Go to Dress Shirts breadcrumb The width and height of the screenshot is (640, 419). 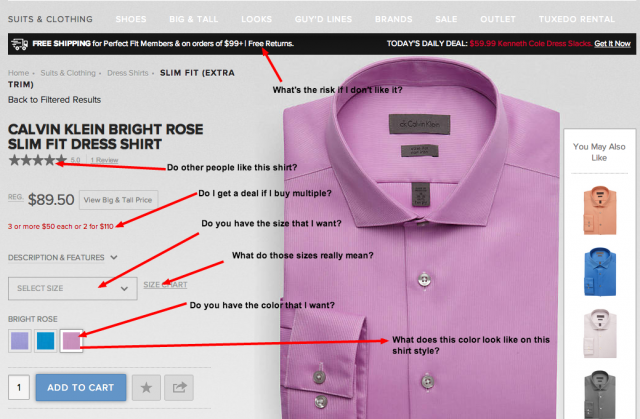pyautogui.click(x=128, y=73)
